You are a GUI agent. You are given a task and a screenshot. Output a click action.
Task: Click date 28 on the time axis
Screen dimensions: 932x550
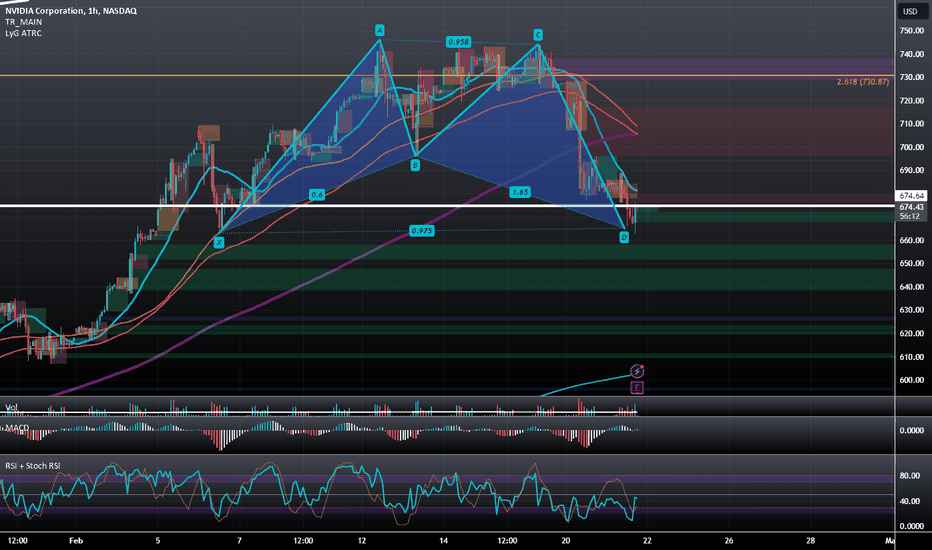(x=810, y=540)
